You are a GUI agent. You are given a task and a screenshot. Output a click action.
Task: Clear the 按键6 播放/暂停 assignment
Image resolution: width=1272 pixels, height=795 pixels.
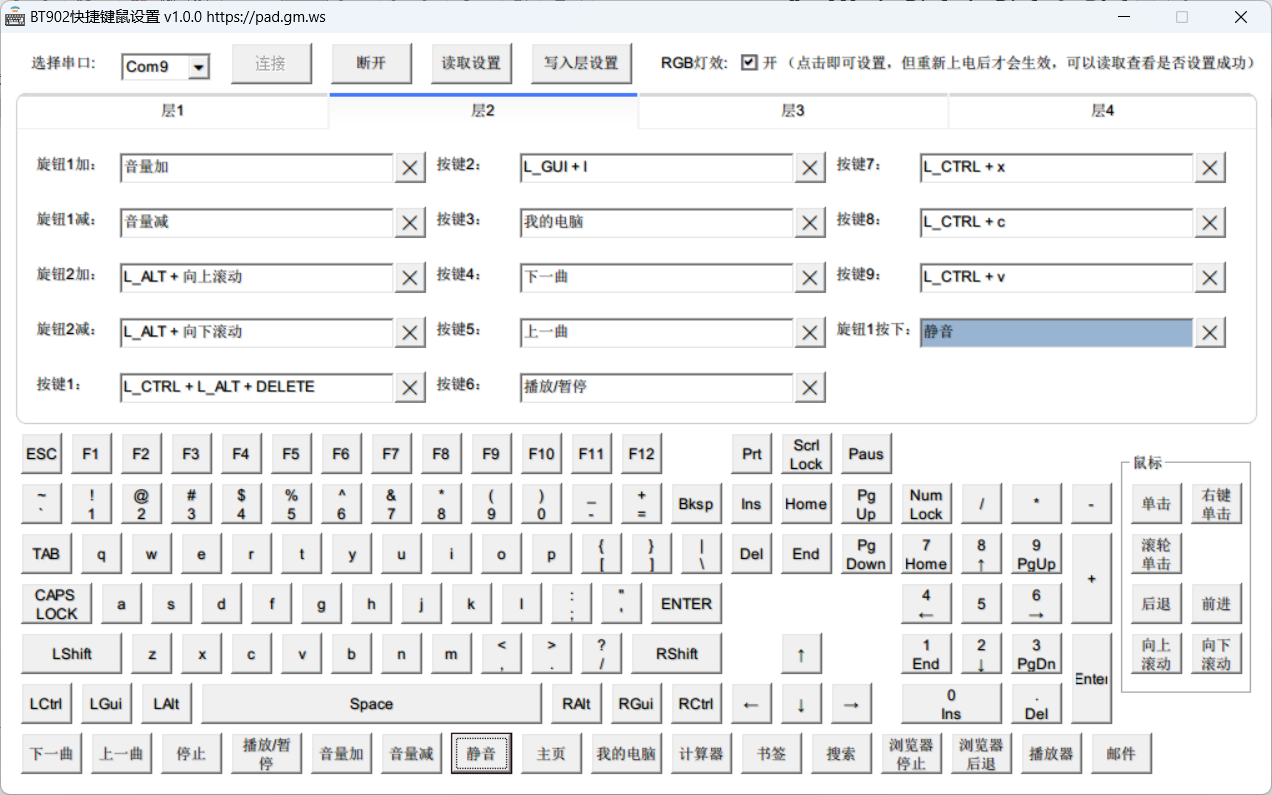[810, 388]
